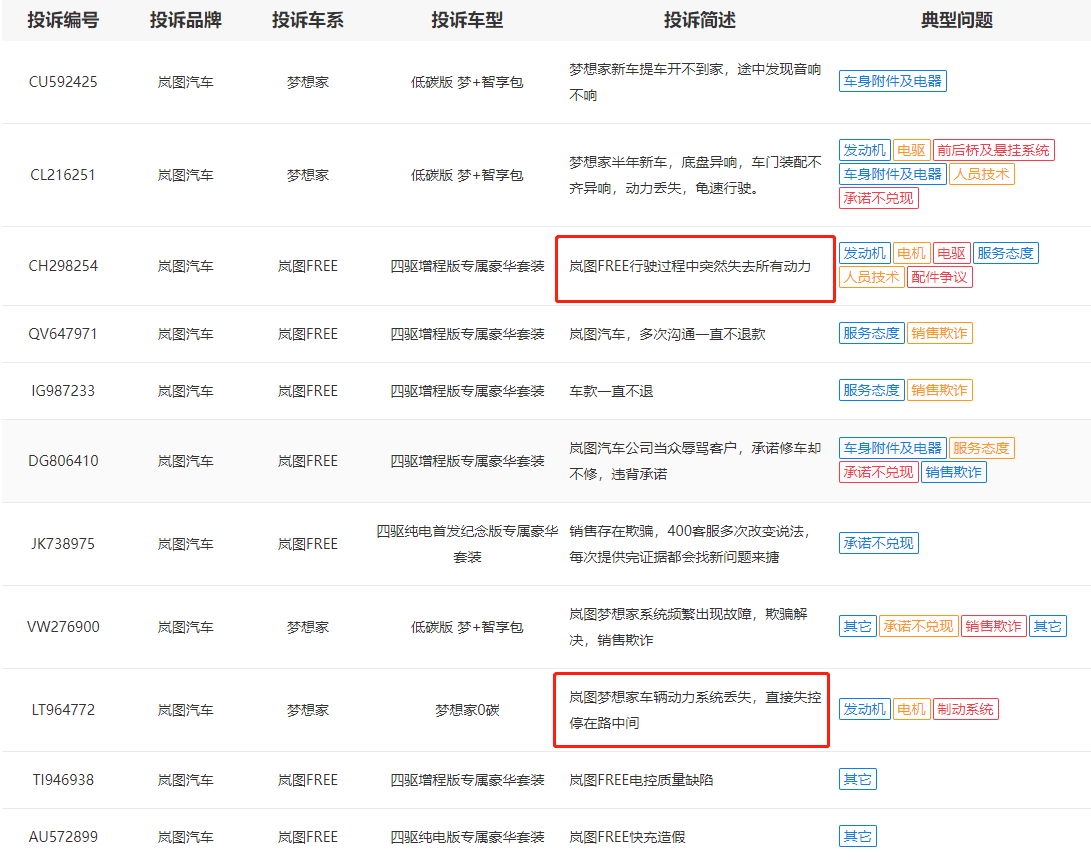Image resolution: width=1091 pixels, height=862 pixels.
Task: Click the 投诉简述 column header
Action: pos(699,20)
